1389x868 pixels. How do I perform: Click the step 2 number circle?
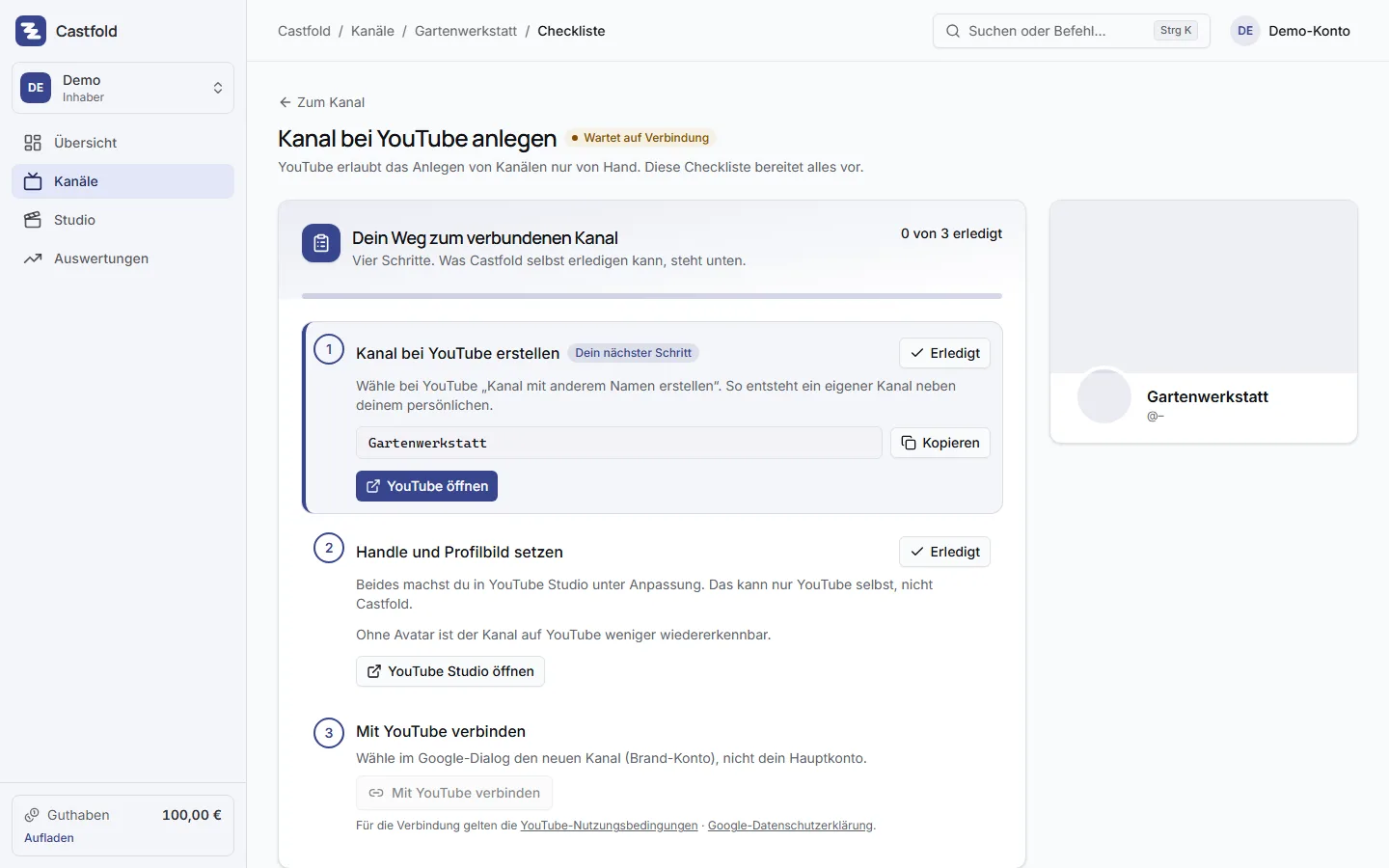(329, 548)
